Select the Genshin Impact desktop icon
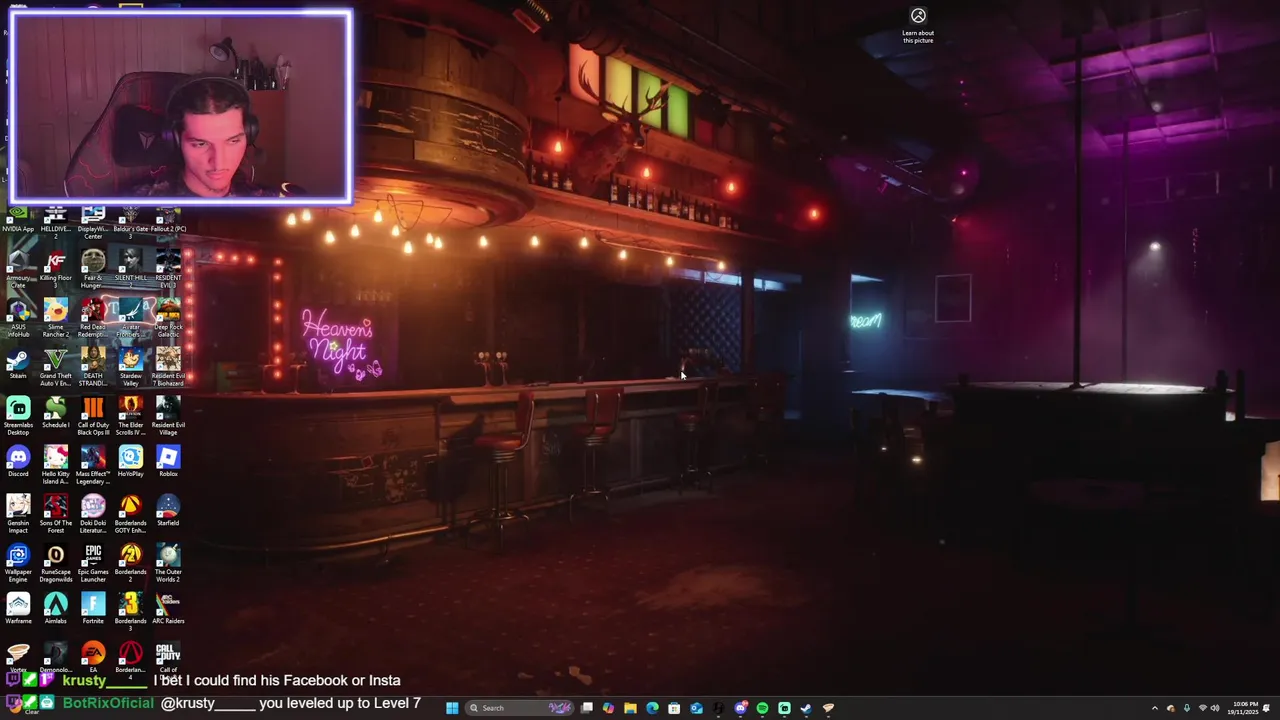The image size is (1280, 720). pyautogui.click(x=18, y=513)
